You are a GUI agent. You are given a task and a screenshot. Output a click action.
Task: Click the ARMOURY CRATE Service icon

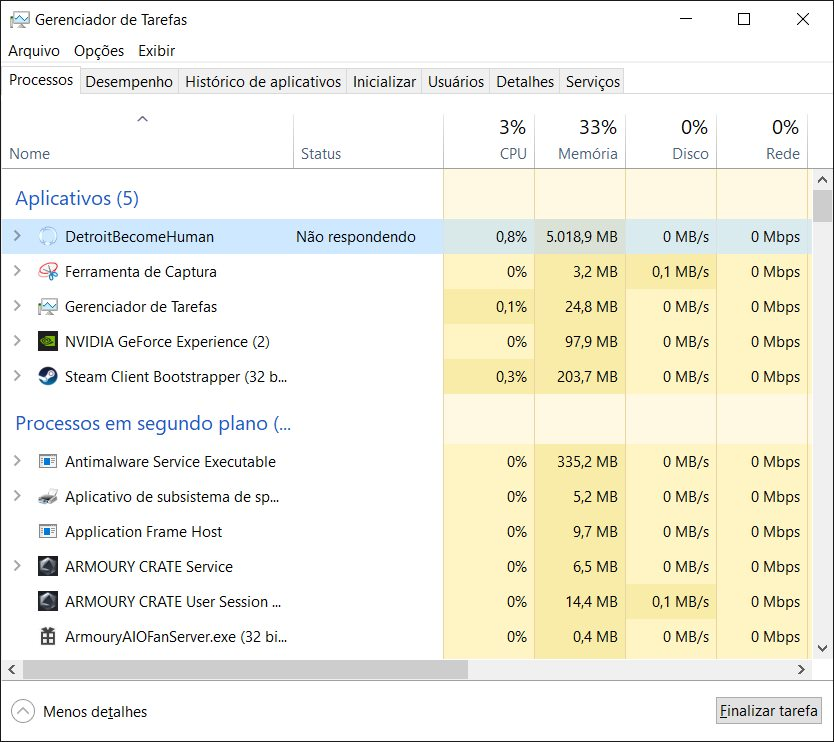click(48, 566)
